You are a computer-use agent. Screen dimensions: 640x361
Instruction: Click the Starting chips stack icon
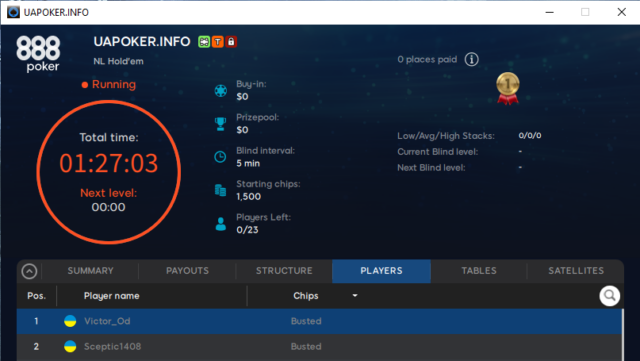click(220, 190)
